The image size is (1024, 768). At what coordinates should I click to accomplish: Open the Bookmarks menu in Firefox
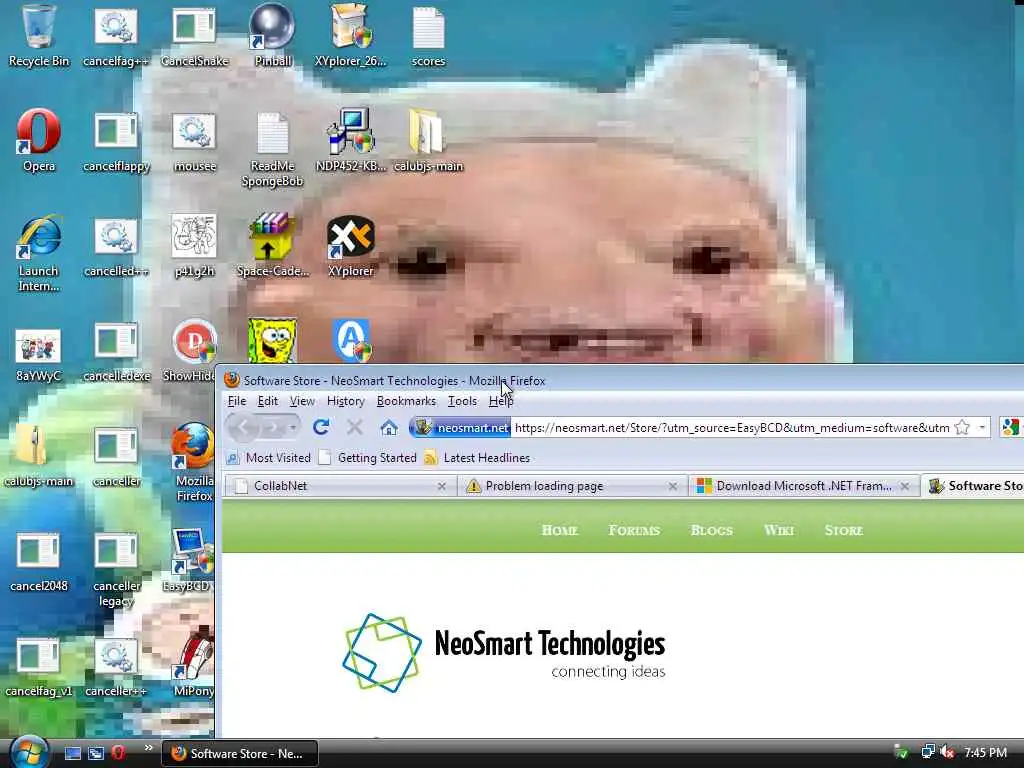(406, 401)
